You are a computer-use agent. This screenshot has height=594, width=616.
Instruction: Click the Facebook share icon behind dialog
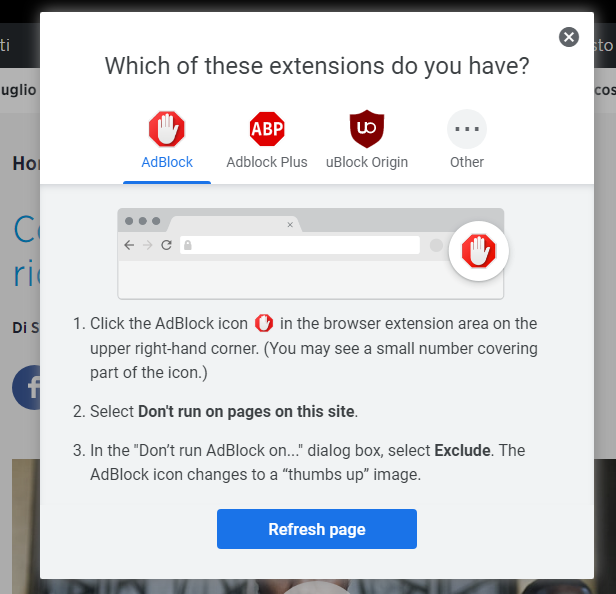(26, 387)
